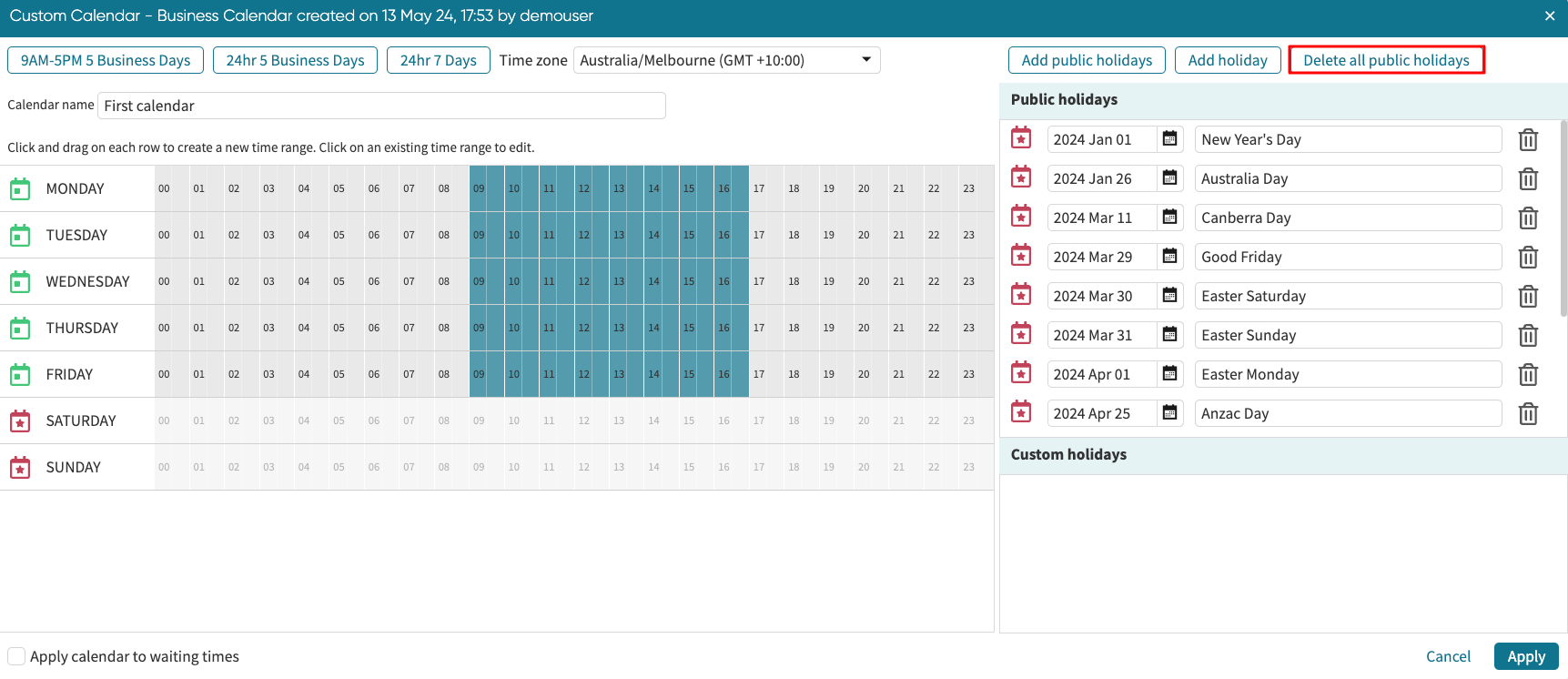1568x679 pixels.
Task: Open date picker for Good Friday
Action: (x=1170, y=257)
